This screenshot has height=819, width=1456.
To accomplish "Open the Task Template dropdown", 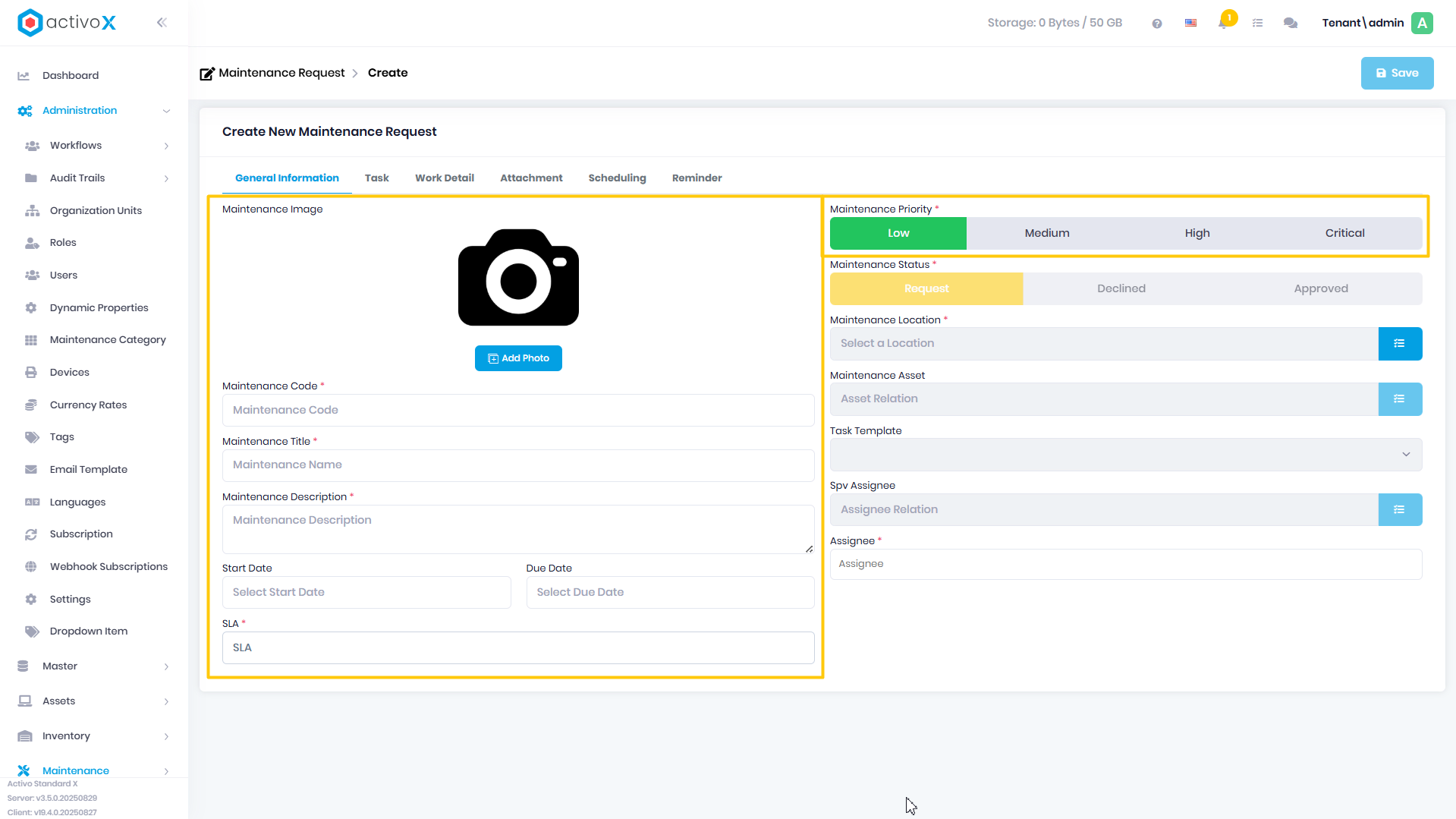I will pyautogui.click(x=1126, y=455).
